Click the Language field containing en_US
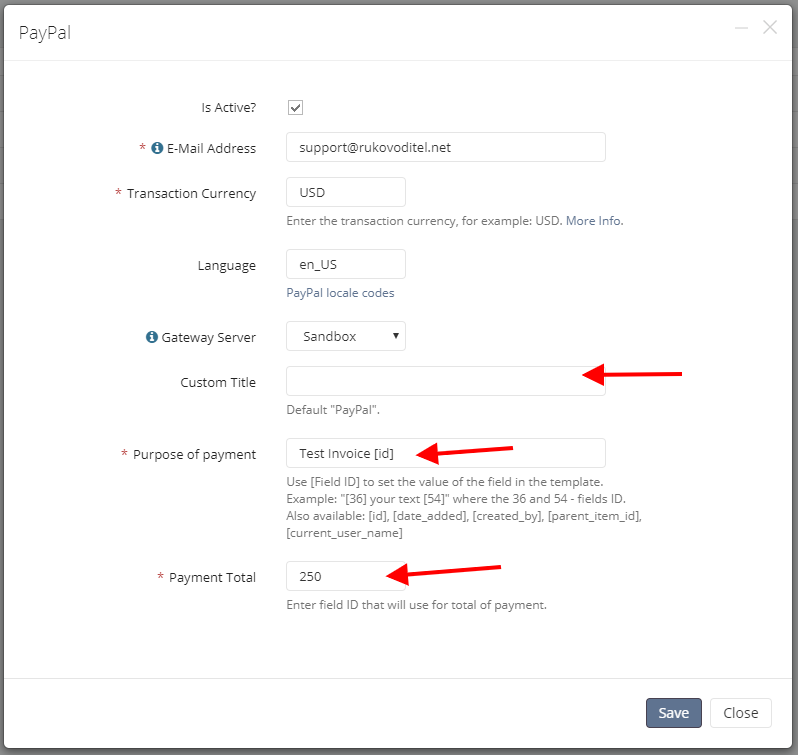The image size is (798, 755). click(x=346, y=264)
